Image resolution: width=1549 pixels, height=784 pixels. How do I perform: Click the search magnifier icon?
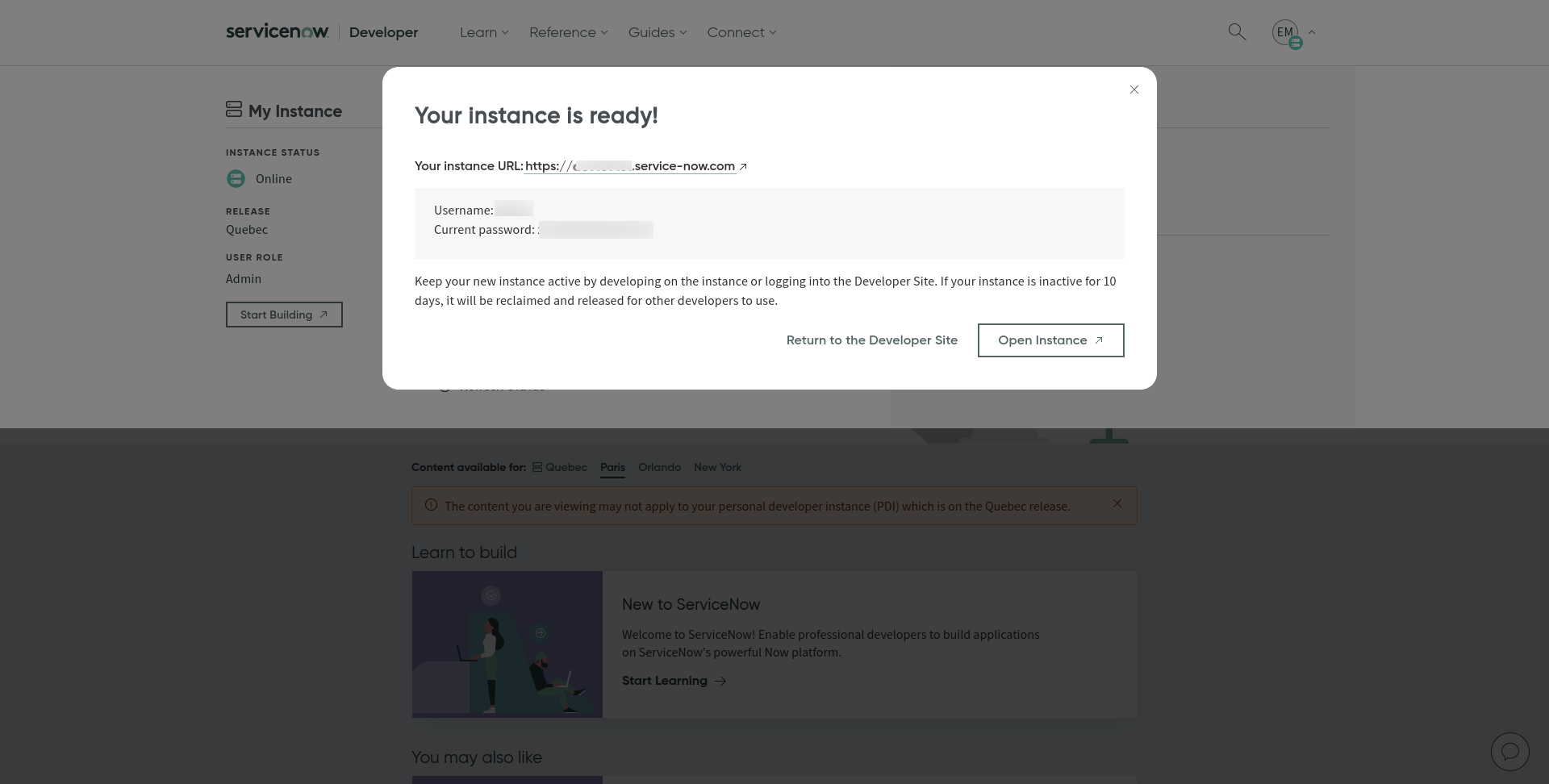pos(1237,32)
